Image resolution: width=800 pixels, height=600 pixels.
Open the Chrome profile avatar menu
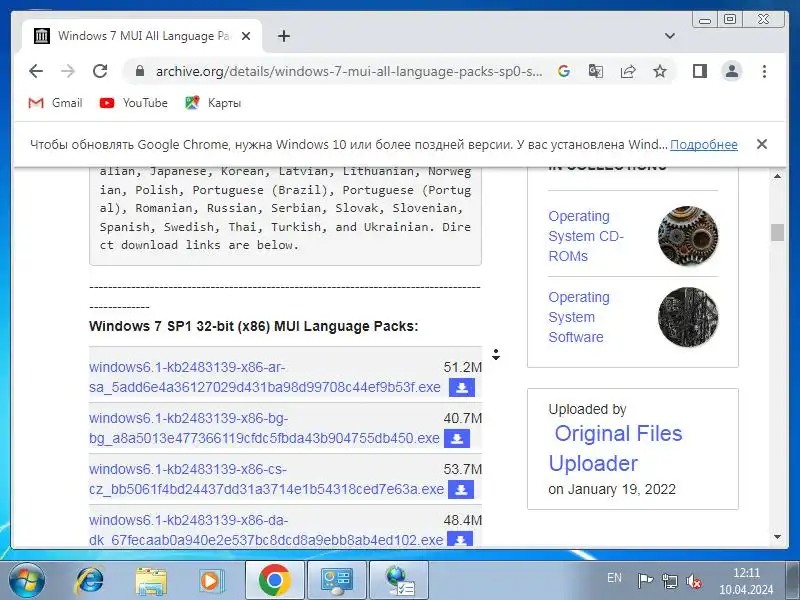pos(732,71)
